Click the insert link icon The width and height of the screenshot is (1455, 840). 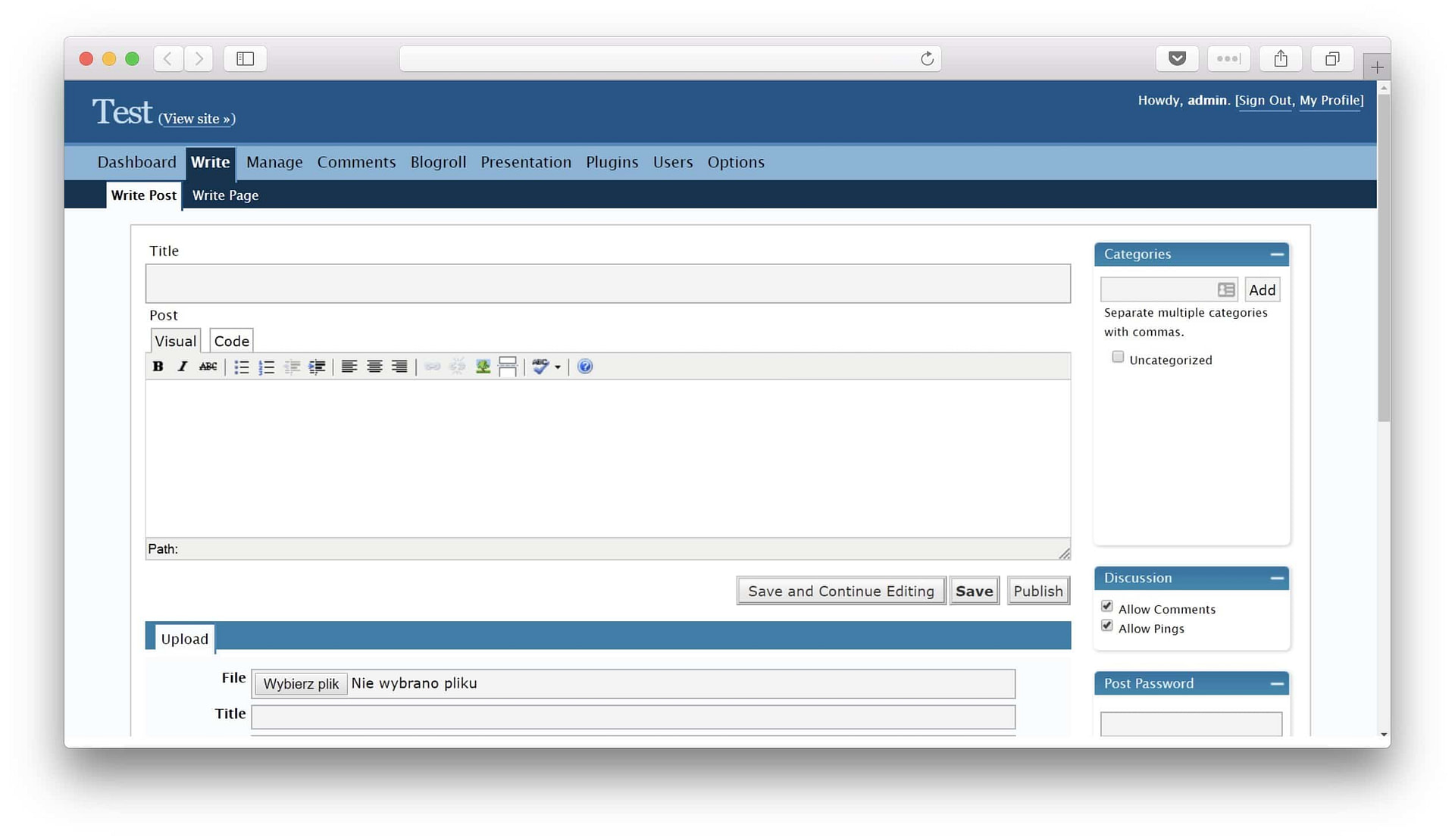433,367
